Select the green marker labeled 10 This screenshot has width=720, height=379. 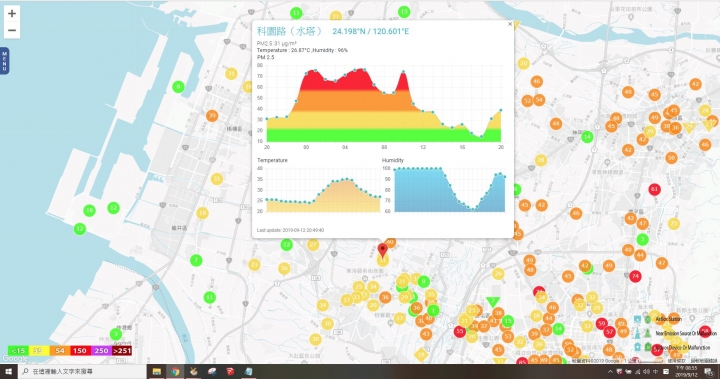(89, 210)
